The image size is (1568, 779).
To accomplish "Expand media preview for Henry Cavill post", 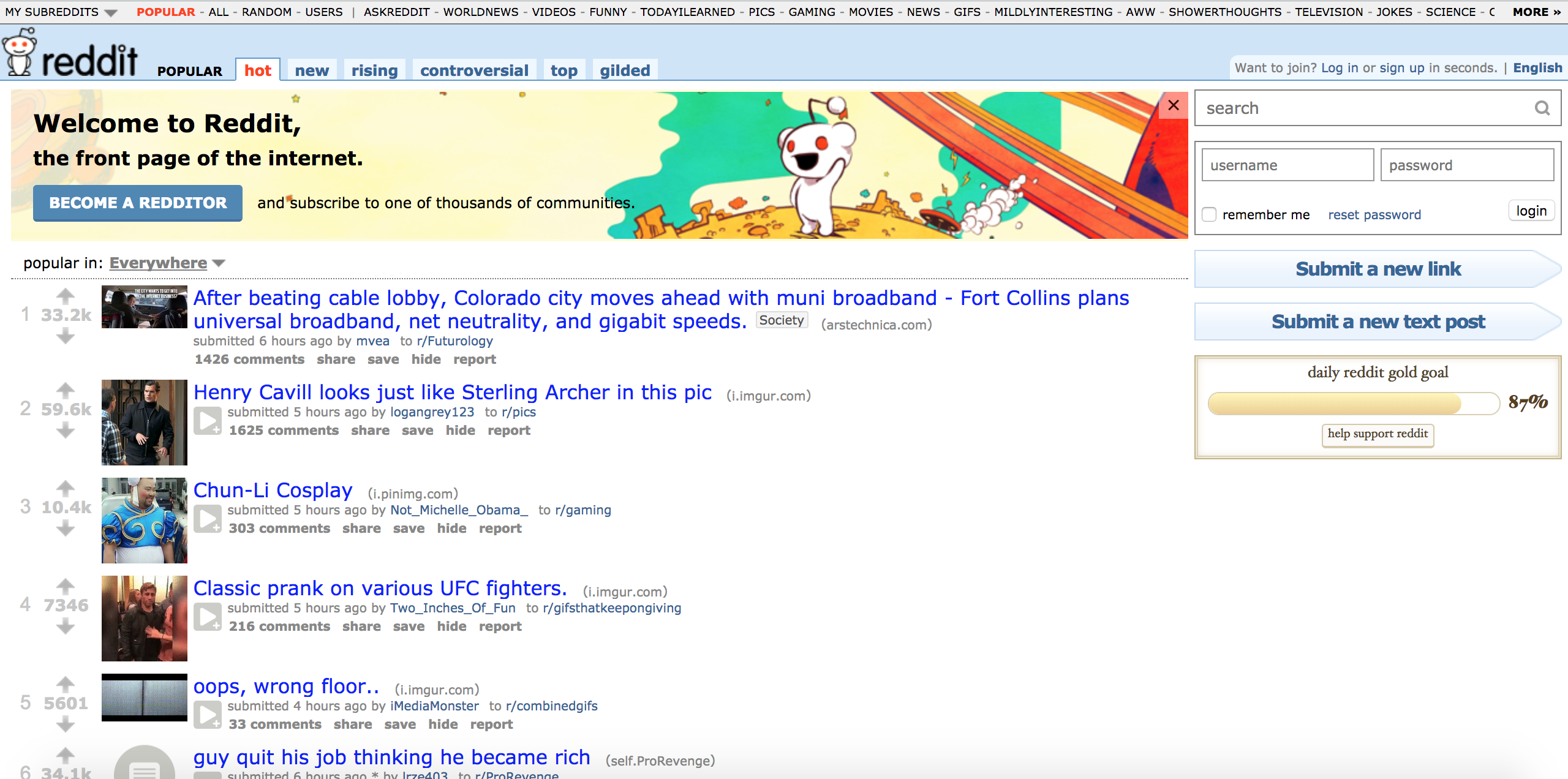I will [x=208, y=421].
